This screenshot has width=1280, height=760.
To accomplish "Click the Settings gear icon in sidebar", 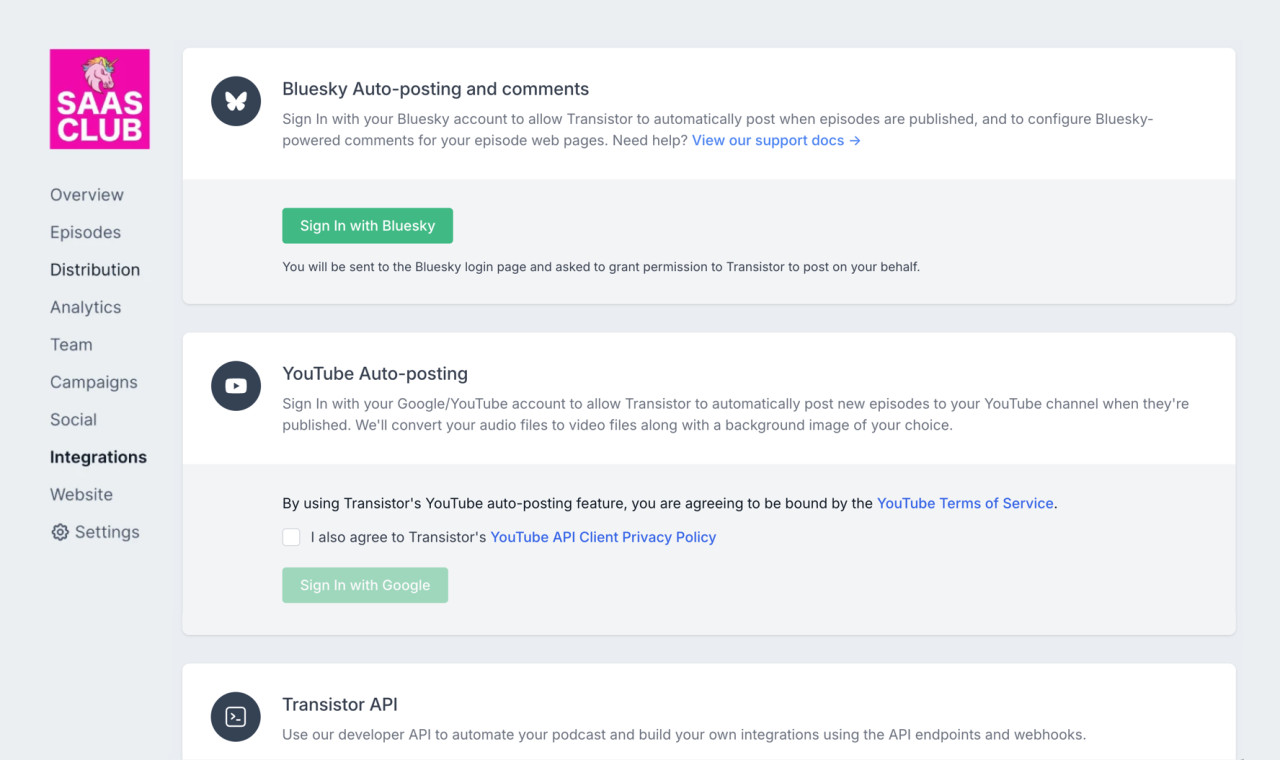I will click(x=60, y=532).
